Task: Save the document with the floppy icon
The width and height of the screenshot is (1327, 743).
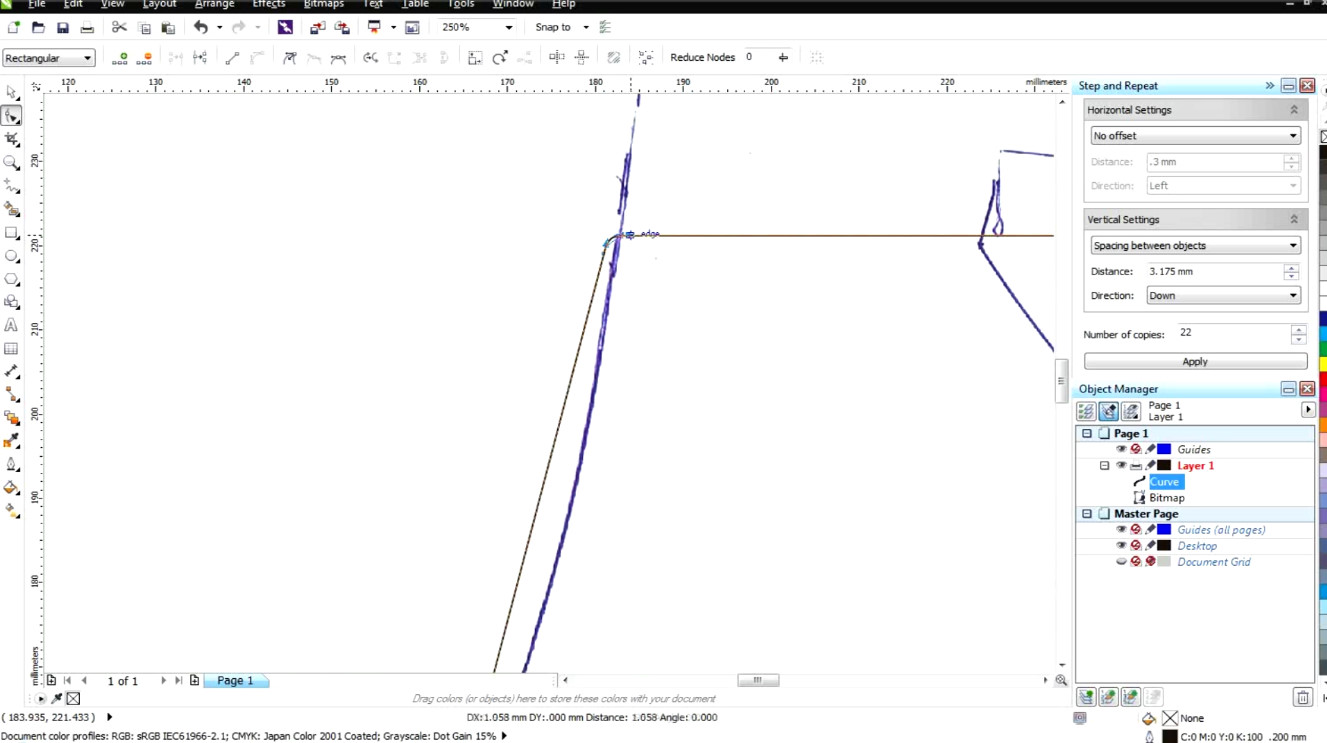Action: pyautogui.click(x=62, y=28)
